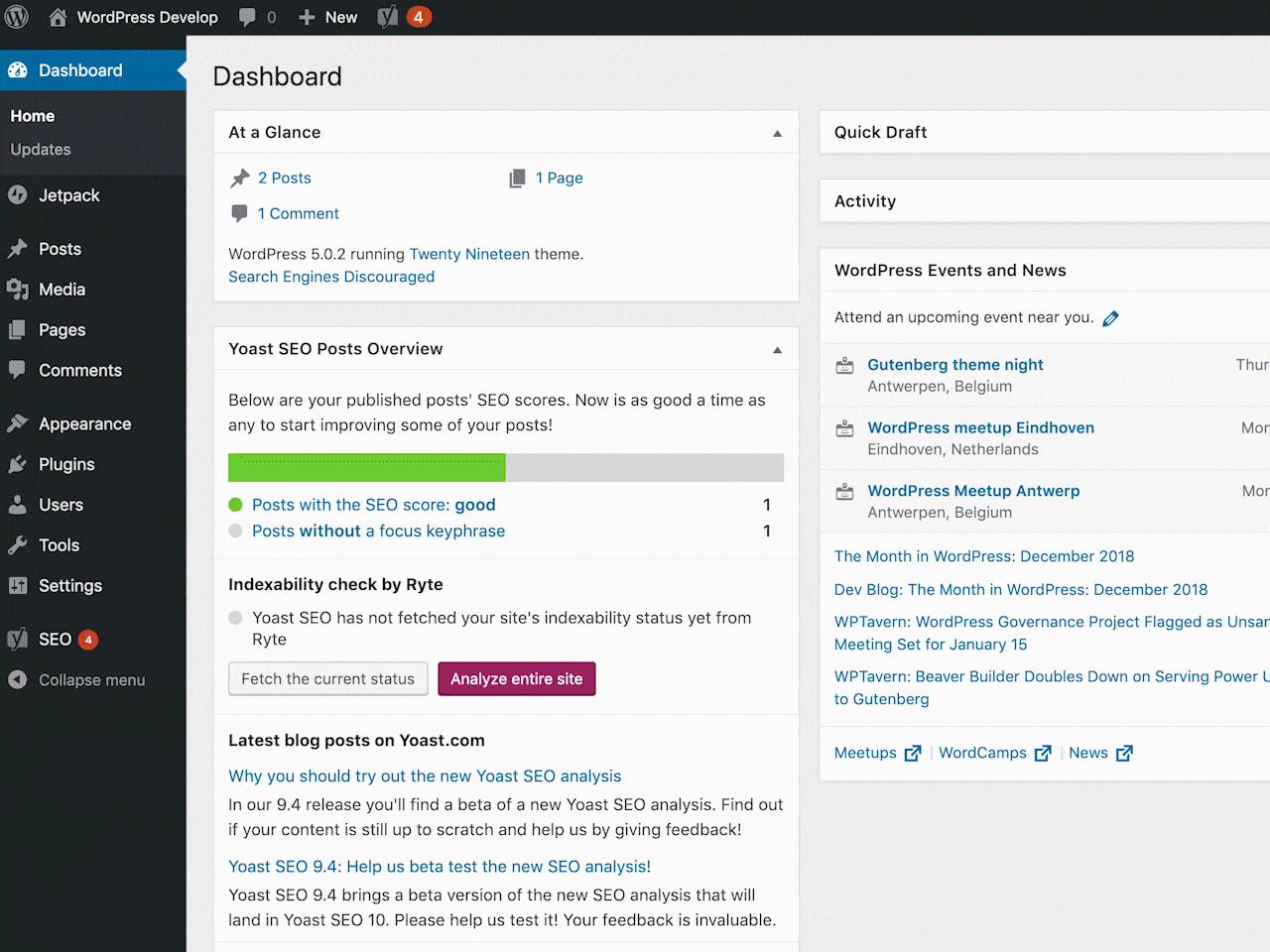Open the Yoast icon in admin bar
The height and width of the screenshot is (952, 1270).
[x=388, y=17]
